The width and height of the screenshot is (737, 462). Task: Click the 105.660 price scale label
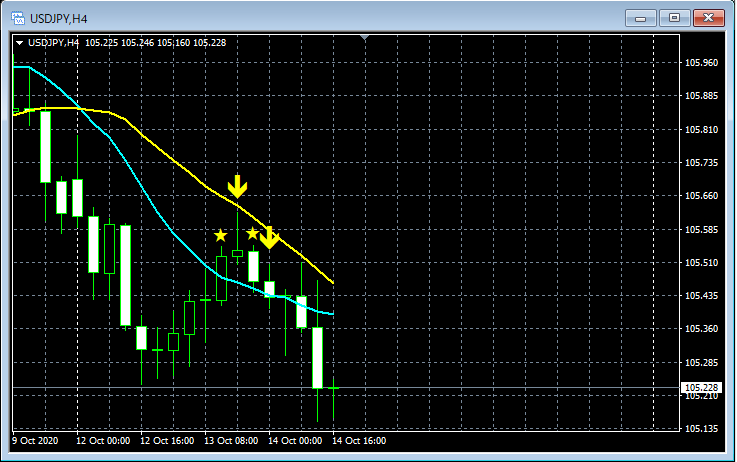(701, 196)
